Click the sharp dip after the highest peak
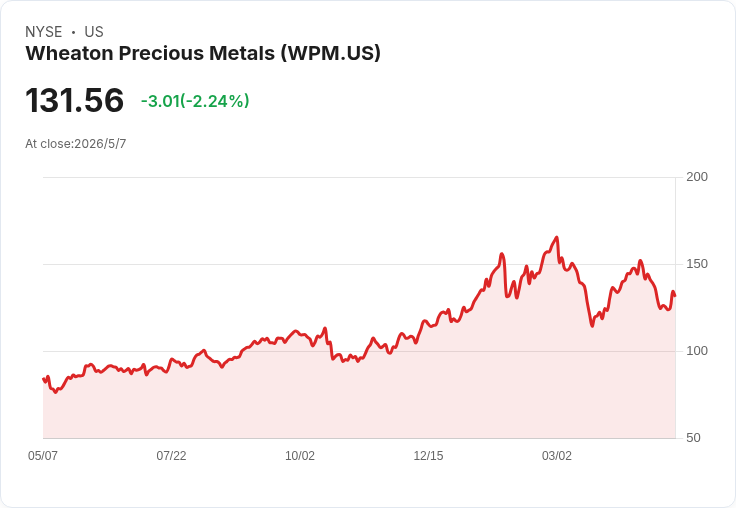The image size is (736, 508). [x=592, y=326]
